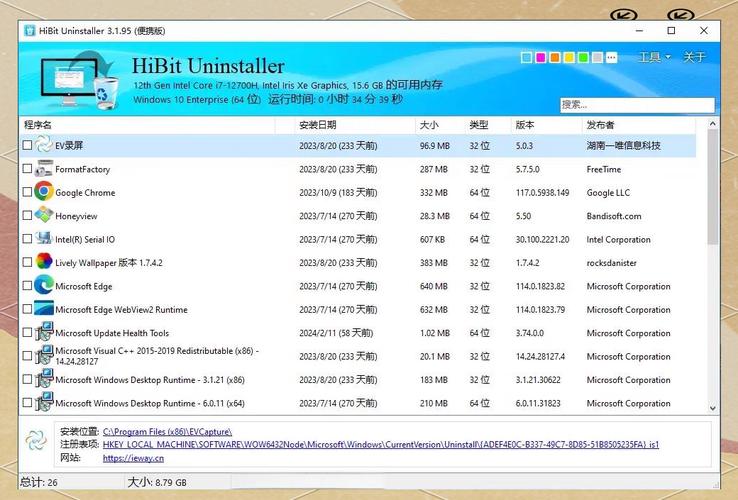Open more theme colors (three-dot) button
Screen dimensions: 738x500
point(611,57)
